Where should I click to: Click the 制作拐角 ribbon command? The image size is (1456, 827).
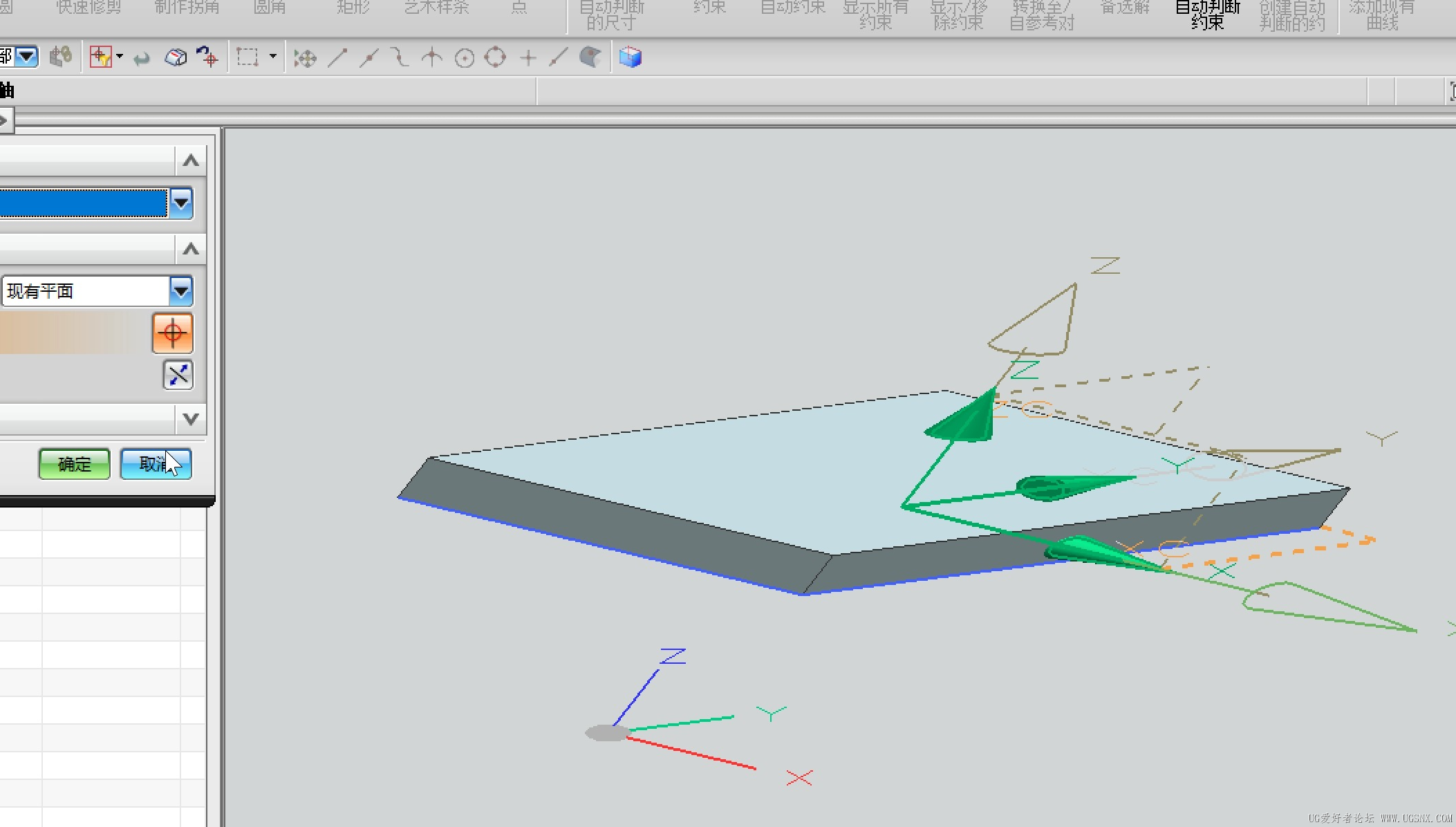pos(187,8)
